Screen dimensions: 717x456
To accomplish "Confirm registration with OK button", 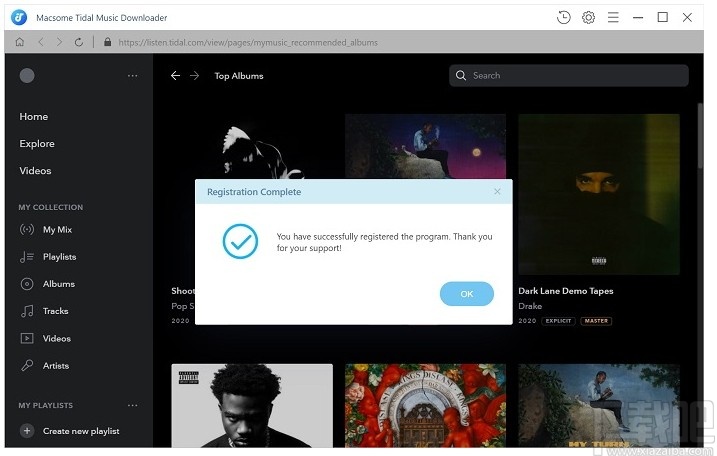I will [x=467, y=294].
